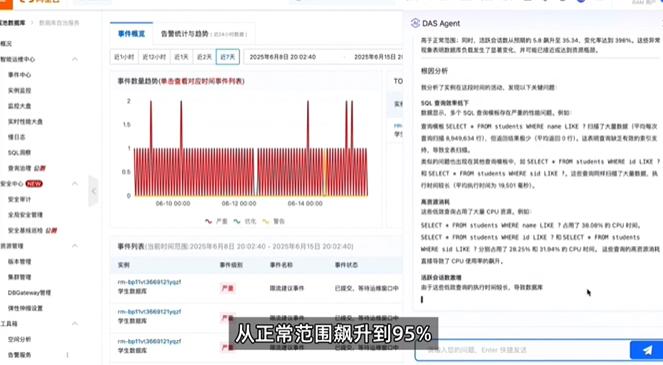Click the yellow warning spike in the event chart

click(x=325, y=171)
